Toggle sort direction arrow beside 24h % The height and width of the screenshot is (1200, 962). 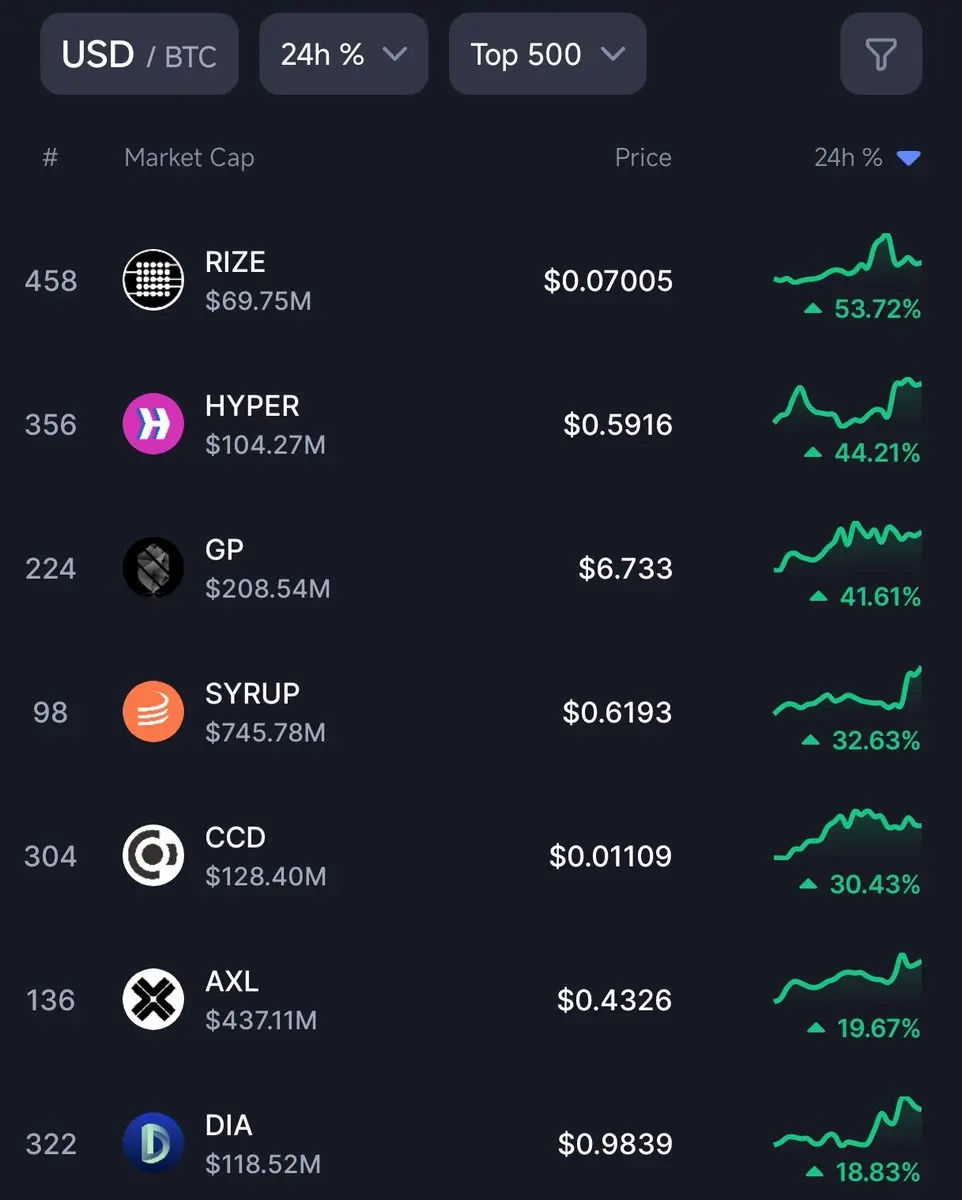point(908,158)
